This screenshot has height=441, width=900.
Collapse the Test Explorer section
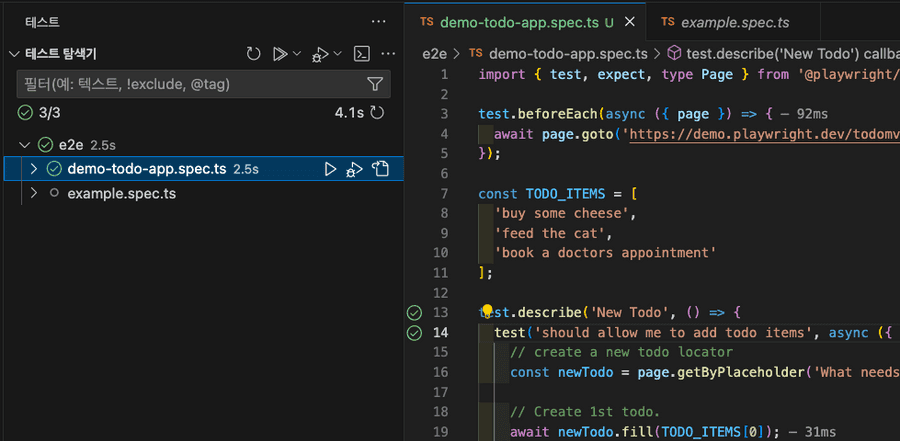coord(14,55)
